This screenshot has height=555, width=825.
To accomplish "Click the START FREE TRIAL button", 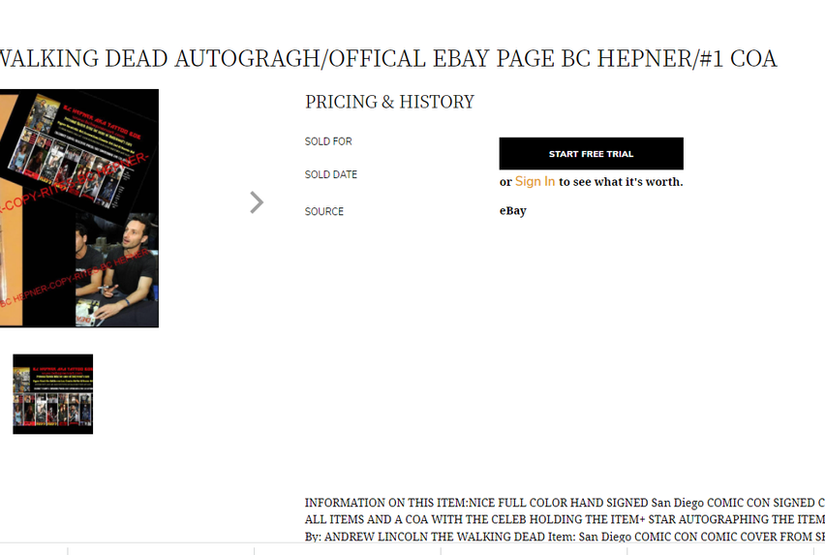I will pos(591,154).
